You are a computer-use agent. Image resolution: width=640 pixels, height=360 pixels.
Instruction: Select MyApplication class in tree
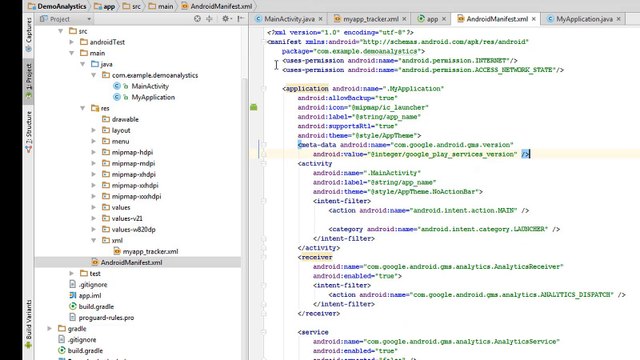pos(153,97)
